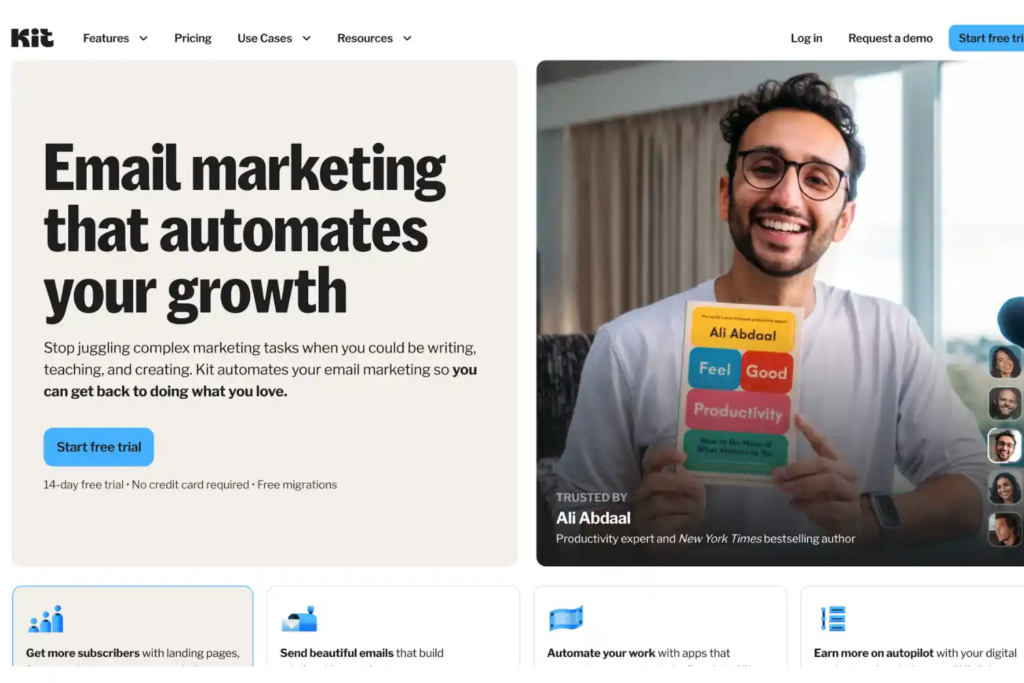Click the list autopilot earnings icon
Screen dimensions: 1024x683
(x=833, y=618)
